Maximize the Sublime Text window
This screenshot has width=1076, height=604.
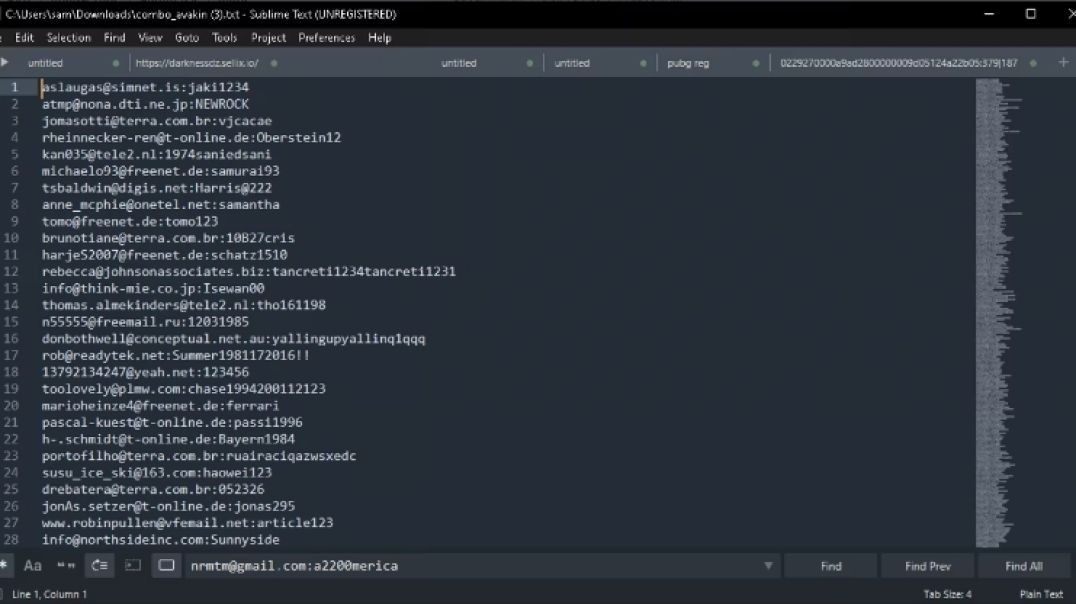click(1030, 14)
